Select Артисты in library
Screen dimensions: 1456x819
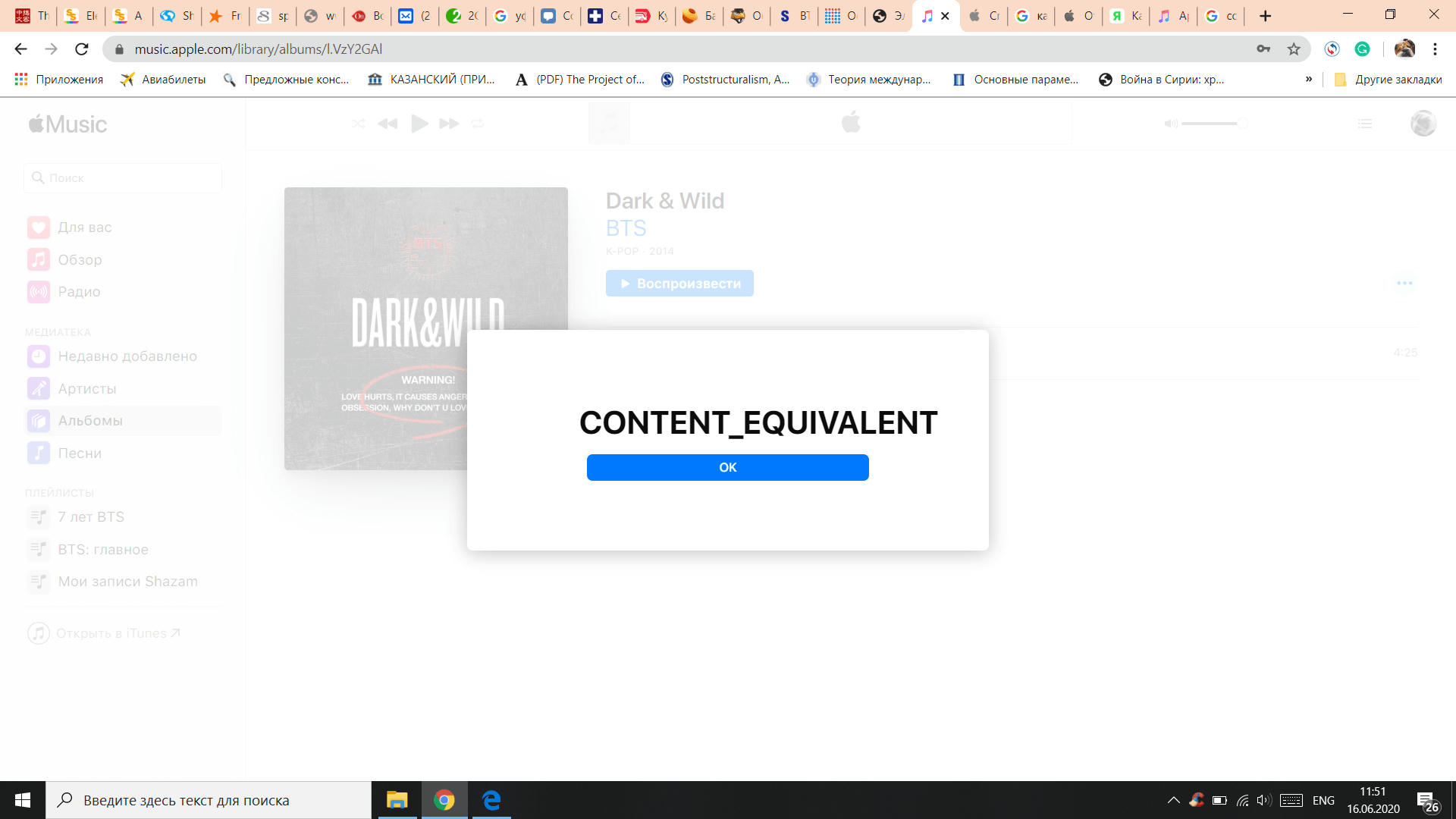(x=123, y=388)
